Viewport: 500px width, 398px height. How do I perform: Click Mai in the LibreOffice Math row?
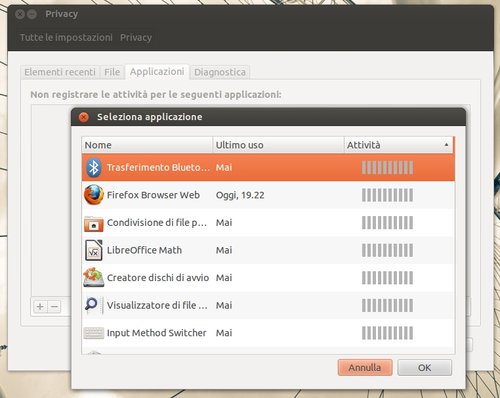(x=224, y=250)
